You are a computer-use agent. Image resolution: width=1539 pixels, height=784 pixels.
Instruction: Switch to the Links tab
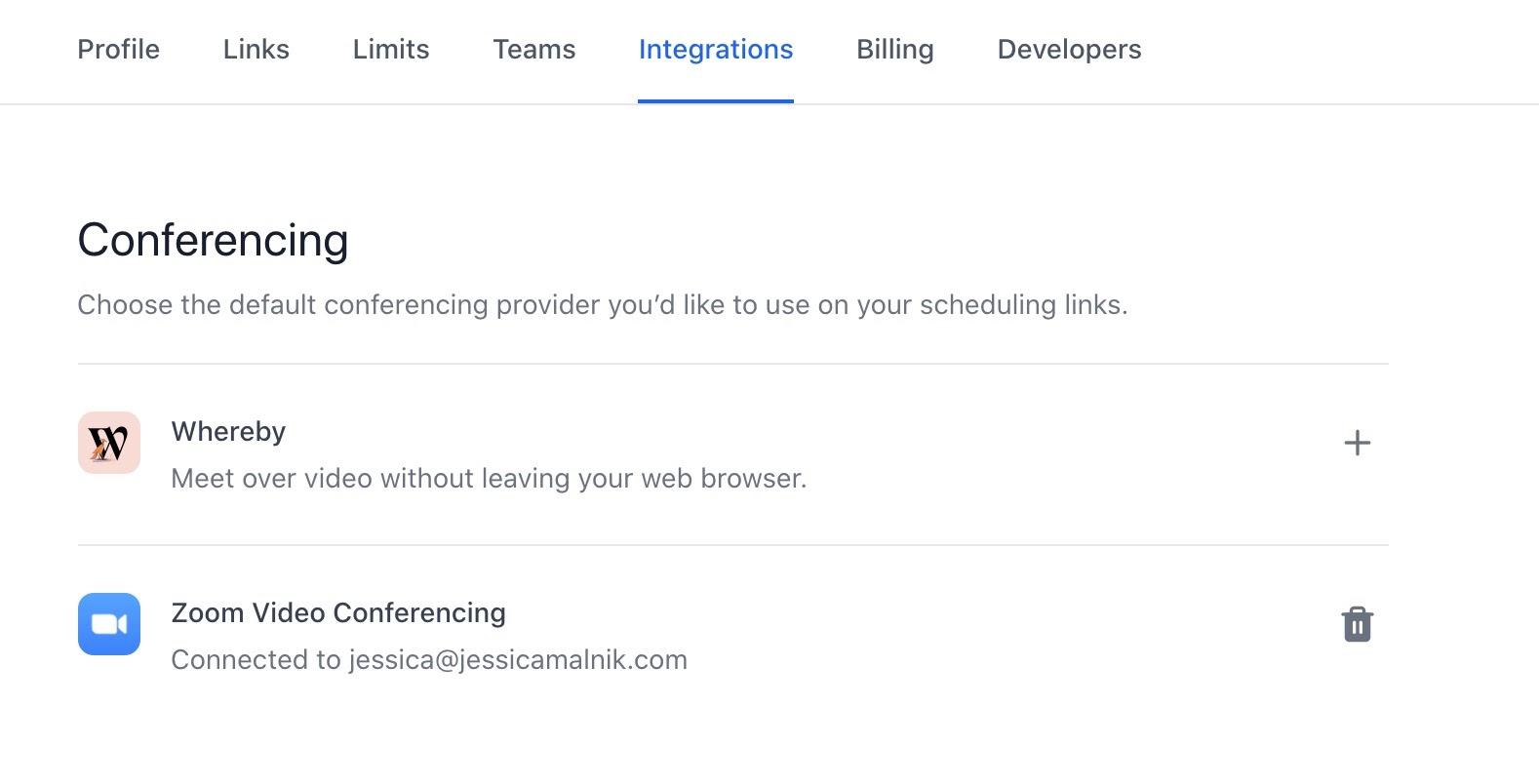pos(256,50)
